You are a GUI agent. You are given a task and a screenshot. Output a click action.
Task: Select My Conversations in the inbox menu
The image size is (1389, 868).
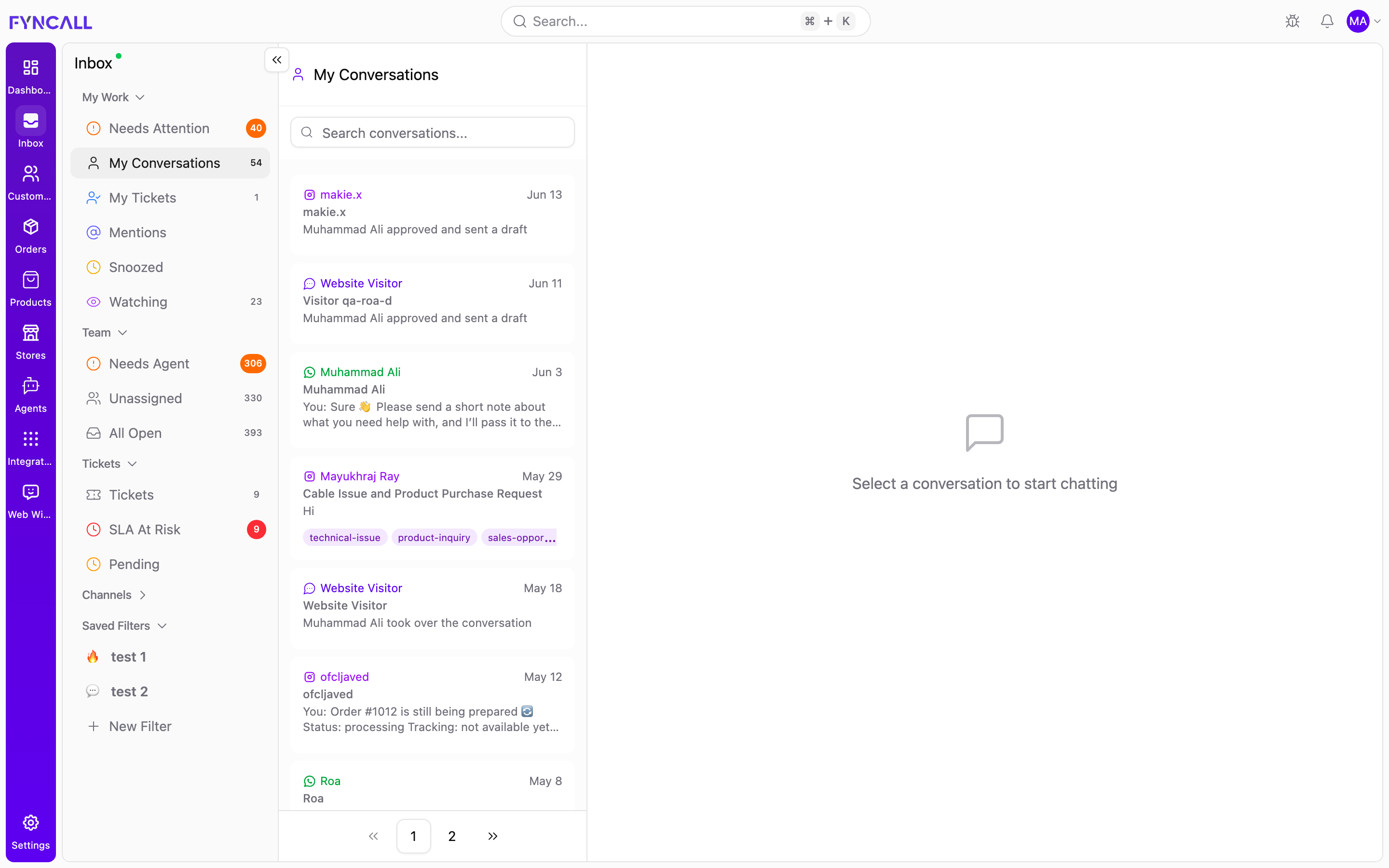click(x=170, y=163)
